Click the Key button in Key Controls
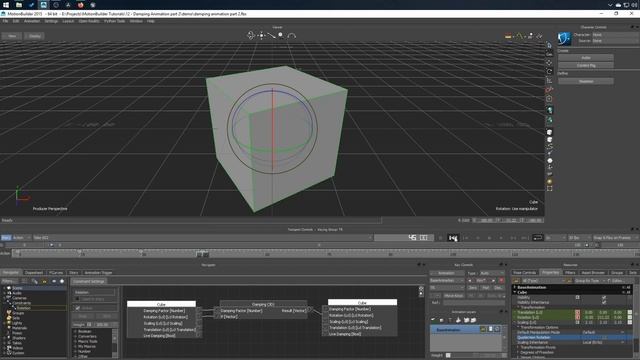Viewport: 640px width, 360px height. coord(481,280)
